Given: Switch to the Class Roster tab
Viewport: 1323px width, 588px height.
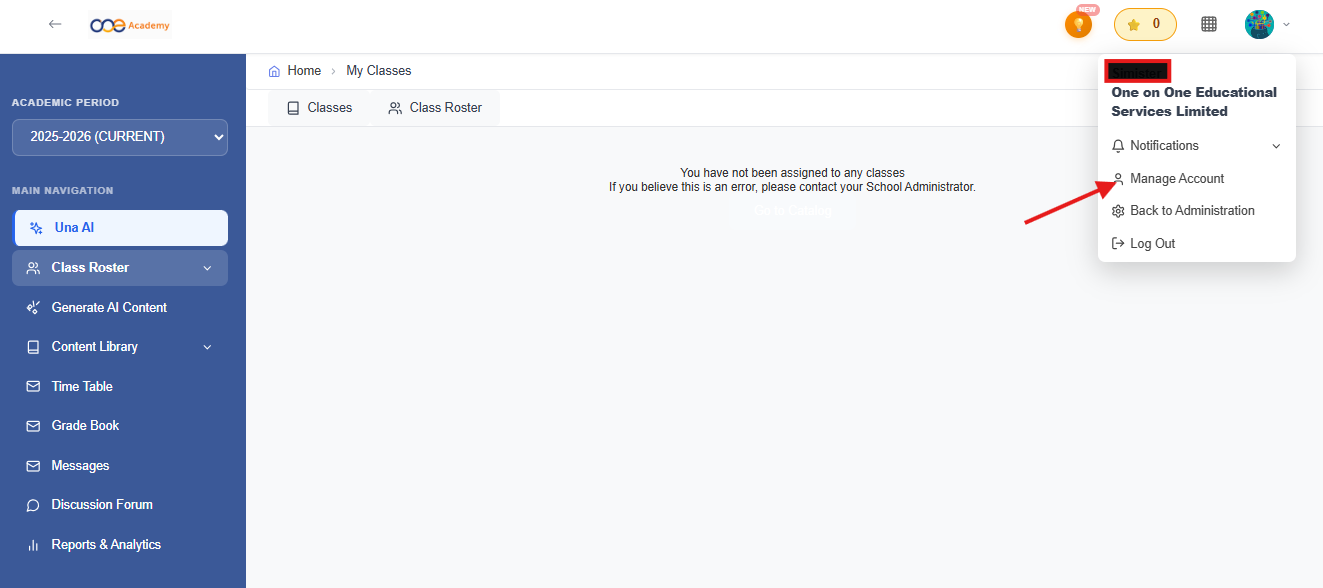Looking at the screenshot, I should point(436,108).
